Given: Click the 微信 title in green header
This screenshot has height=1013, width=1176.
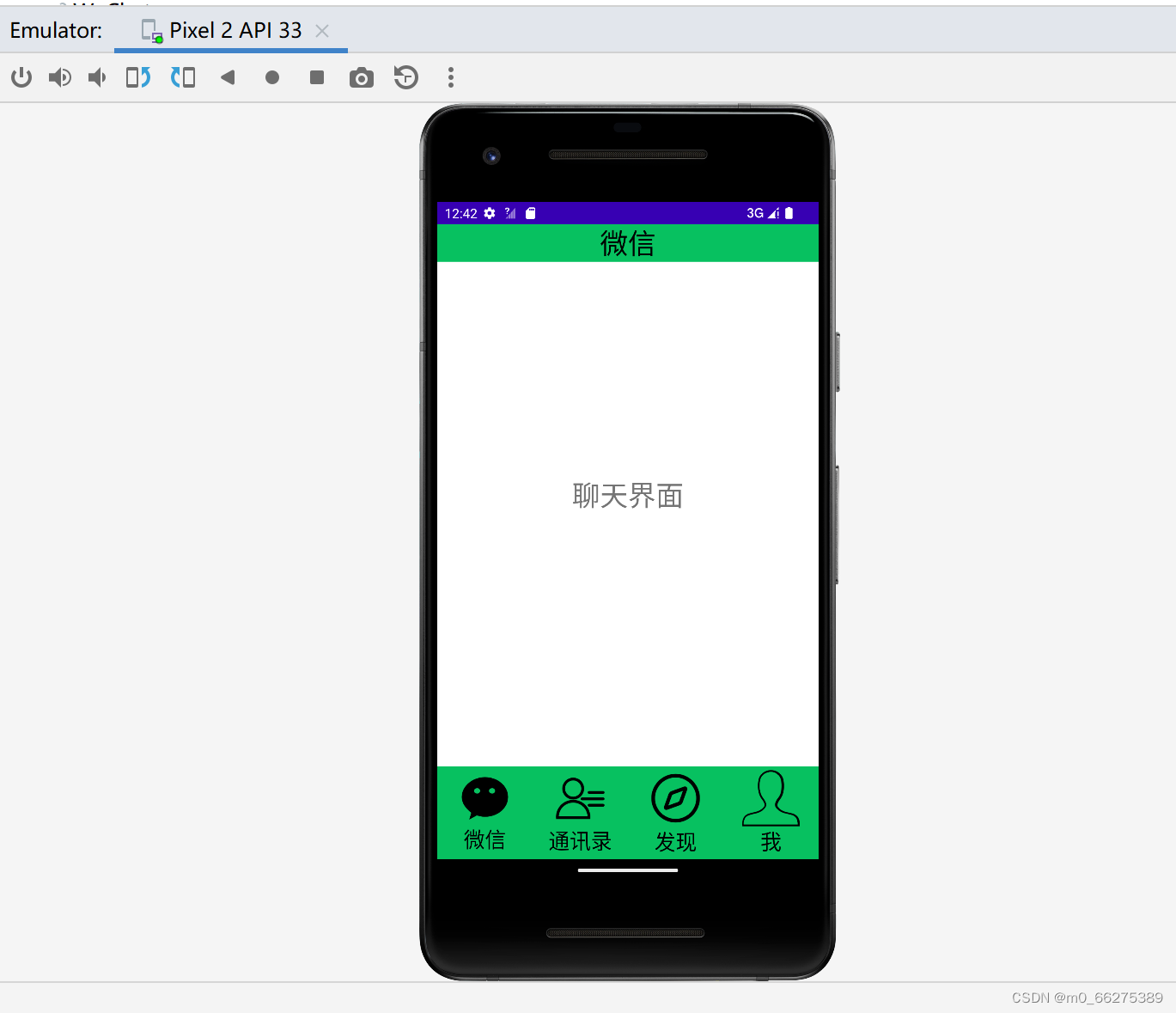Looking at the screenshot, I should click(x=628, y=243).
